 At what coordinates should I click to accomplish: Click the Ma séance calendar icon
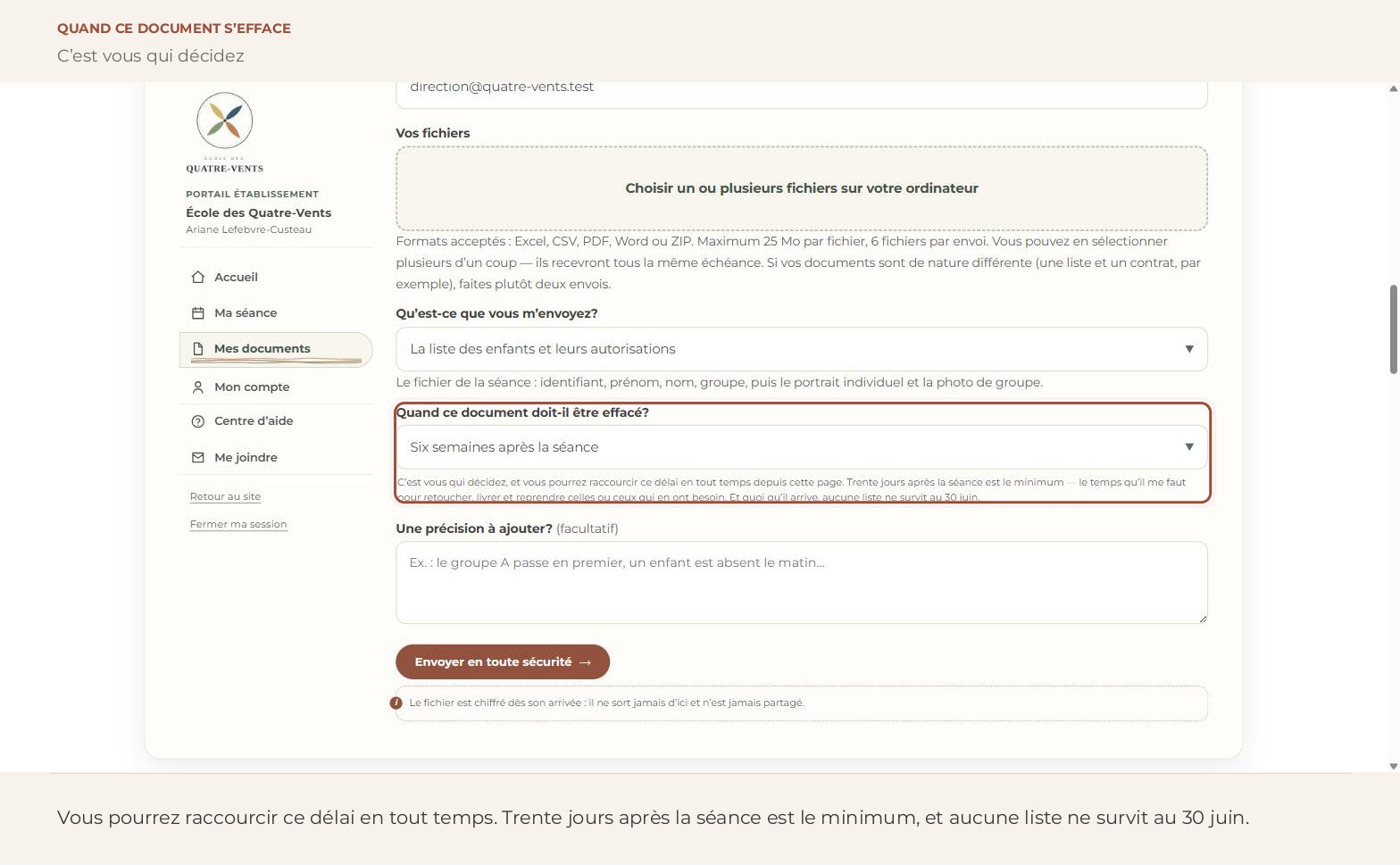[x=198, y=313]
